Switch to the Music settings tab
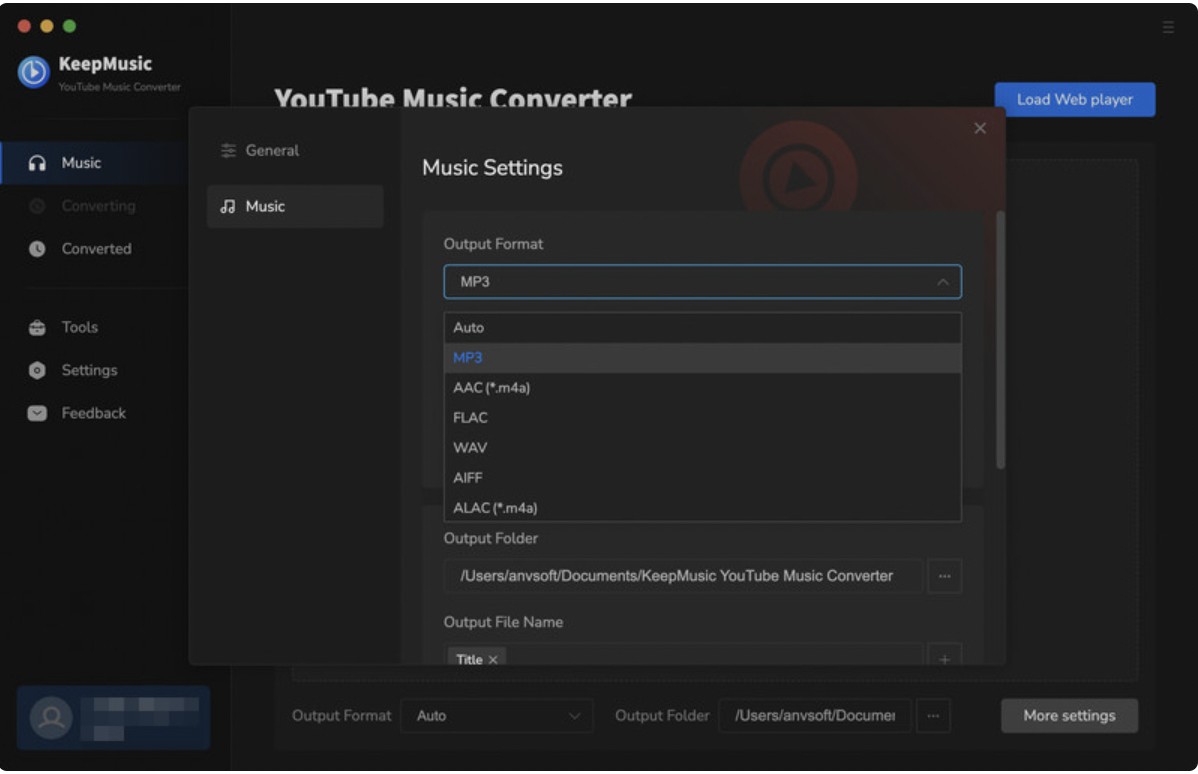 pyautogui.click(x=295, y=206)
